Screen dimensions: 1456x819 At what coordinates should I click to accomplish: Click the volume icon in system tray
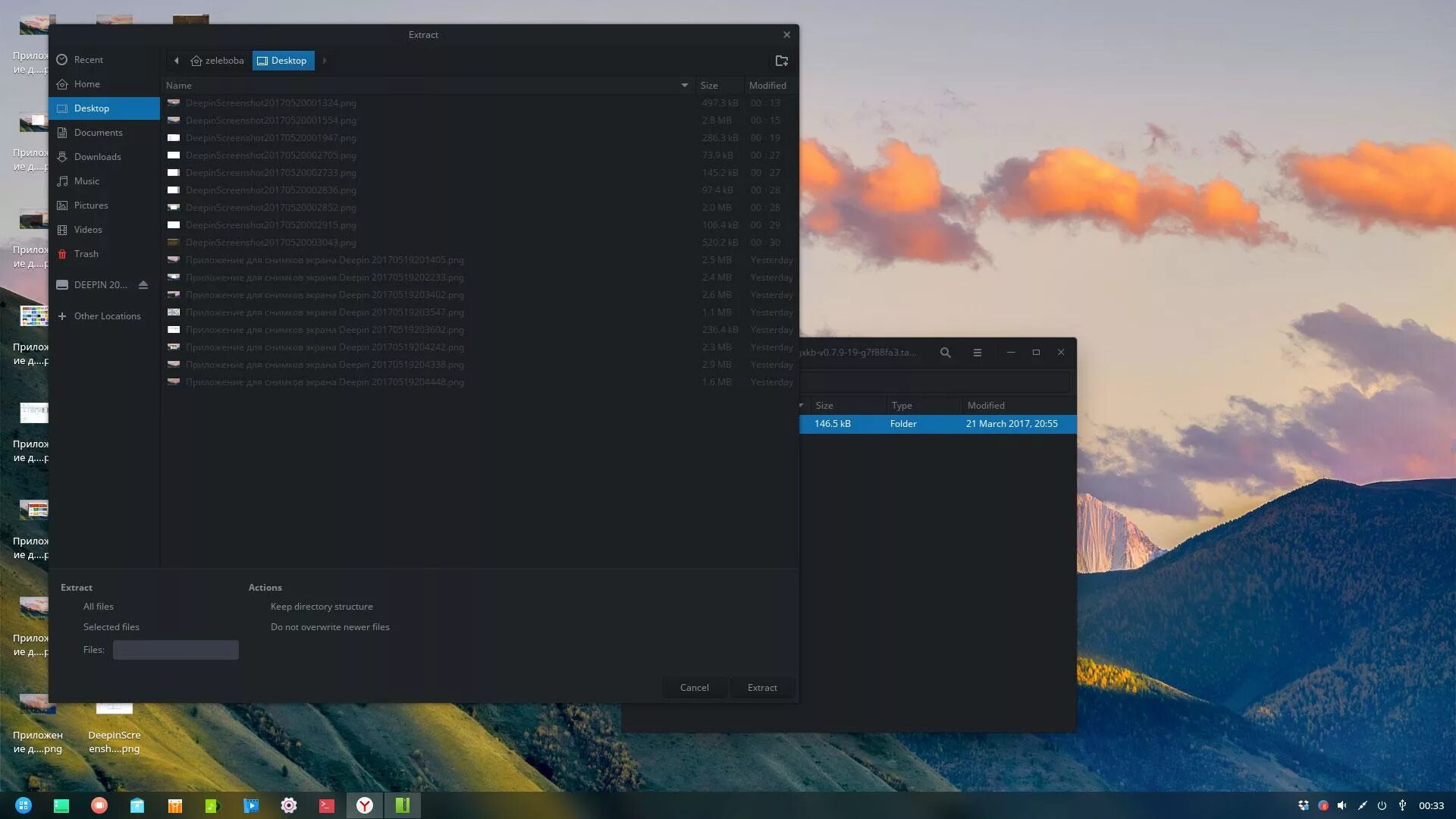tap(1341, 805)
